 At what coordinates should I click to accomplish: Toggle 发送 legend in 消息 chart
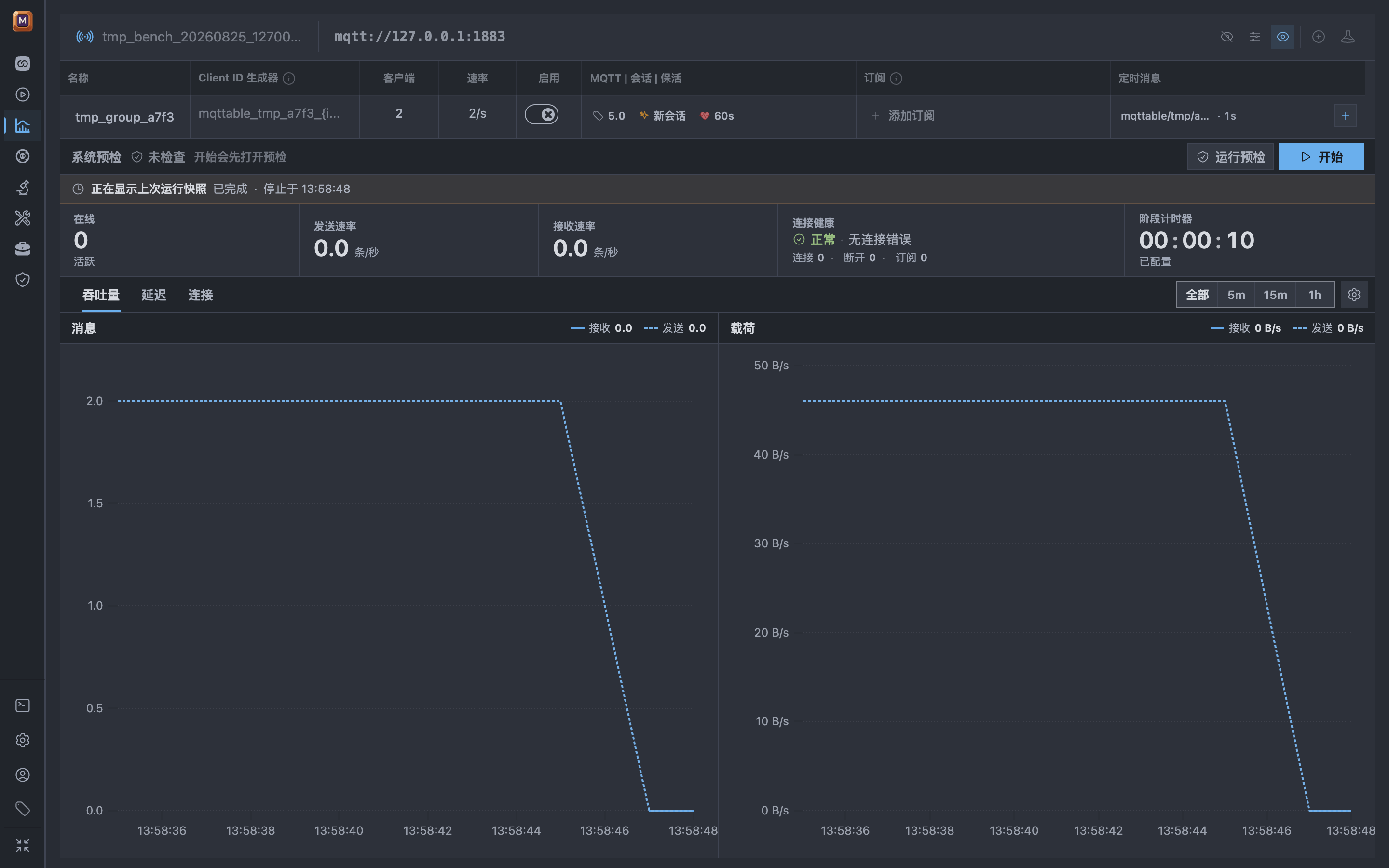(x=675, y=328)
